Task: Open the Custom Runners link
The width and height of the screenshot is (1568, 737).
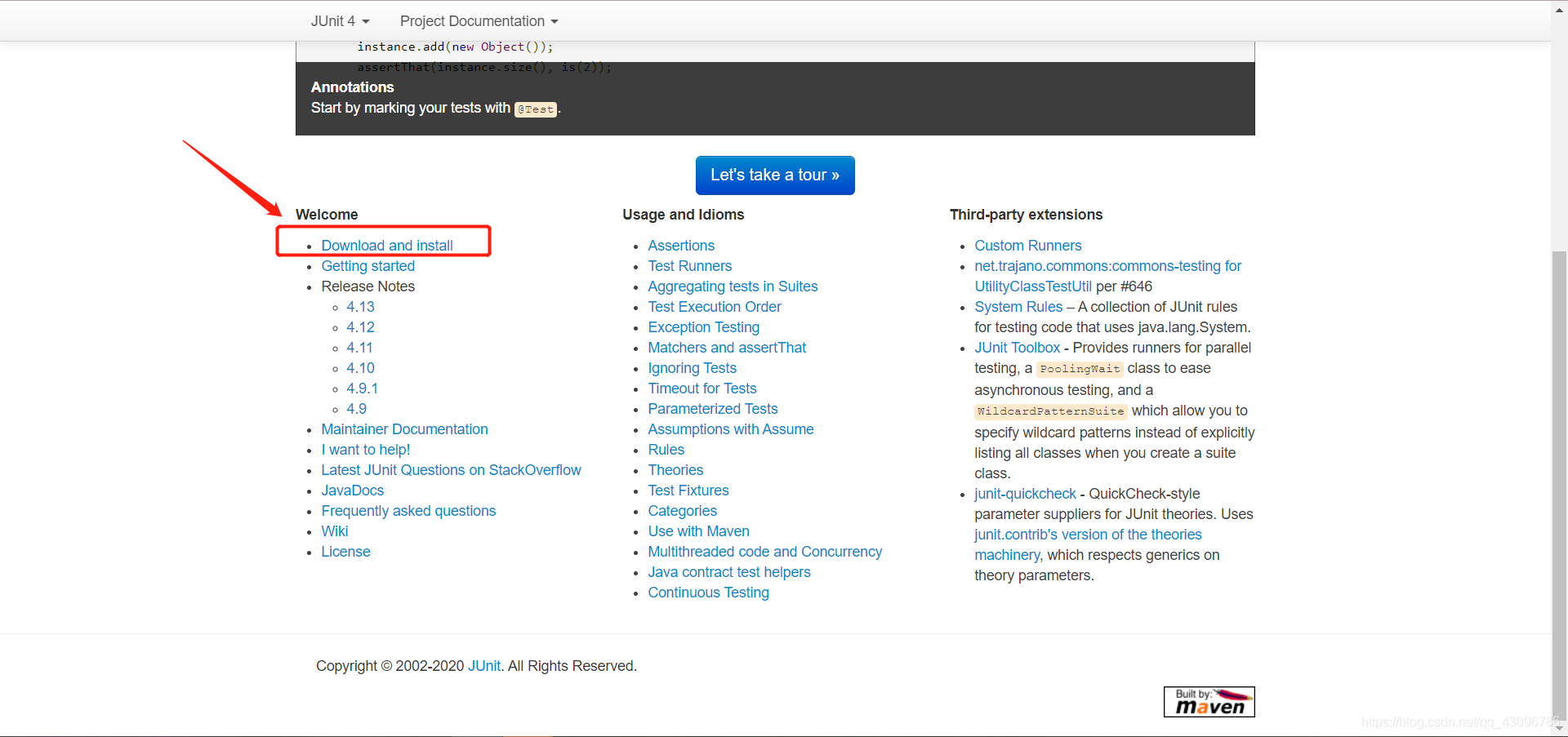Action: pyautogui.click(x=1028, y=246)
